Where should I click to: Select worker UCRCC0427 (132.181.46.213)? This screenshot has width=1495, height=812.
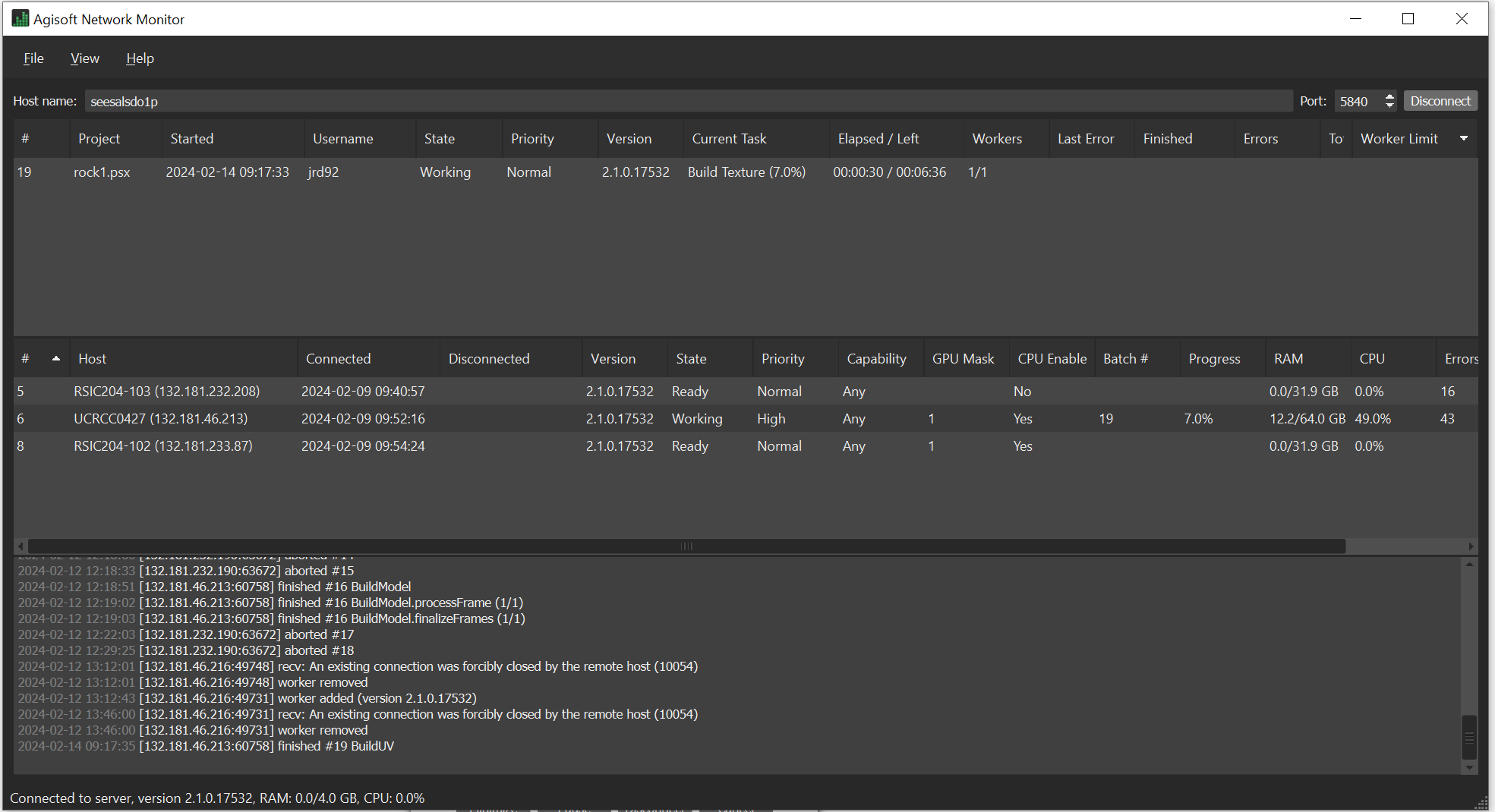[746, 419]
